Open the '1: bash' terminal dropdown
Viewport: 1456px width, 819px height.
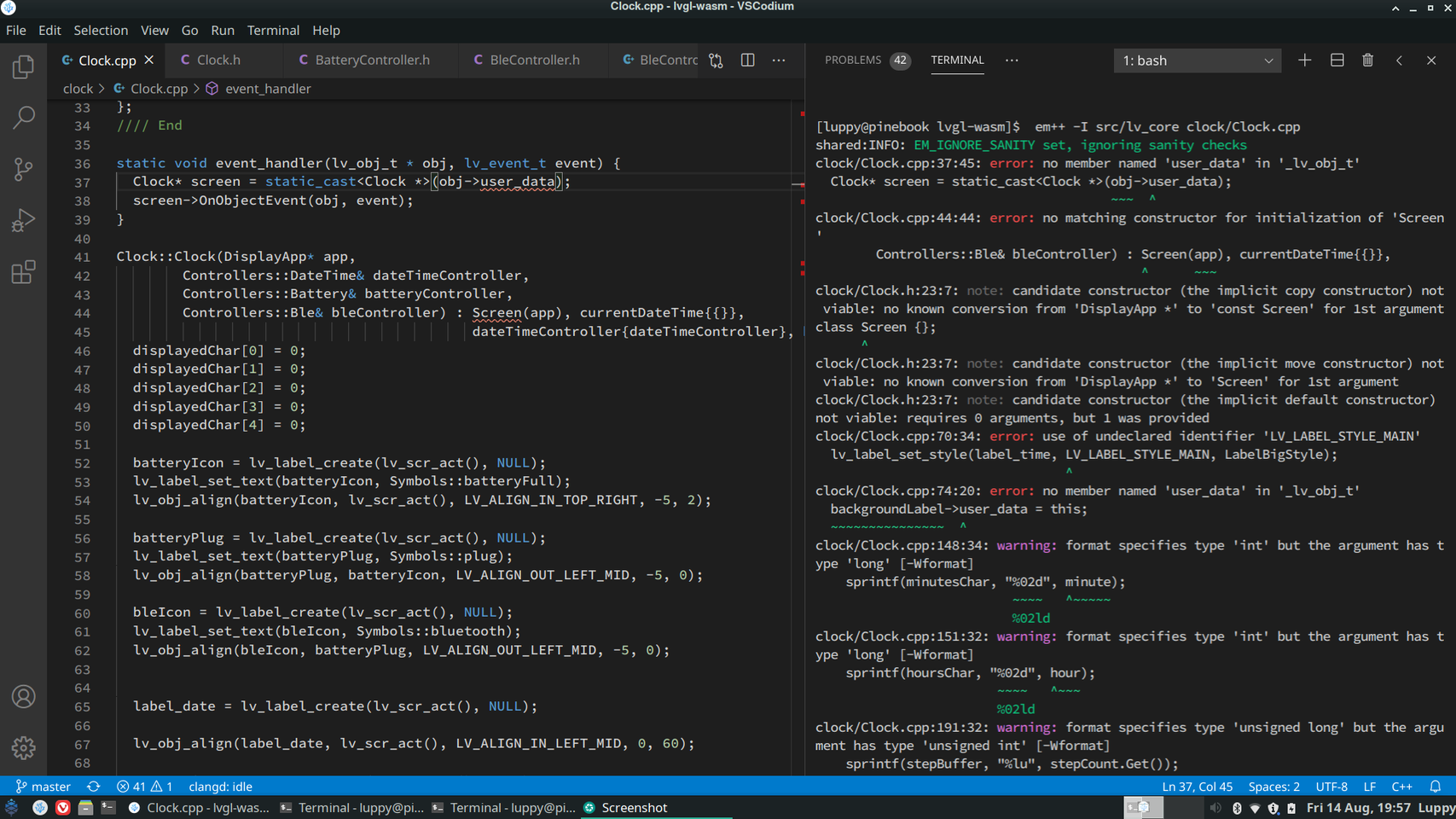pyautogui.click(x=1197, y=61)
